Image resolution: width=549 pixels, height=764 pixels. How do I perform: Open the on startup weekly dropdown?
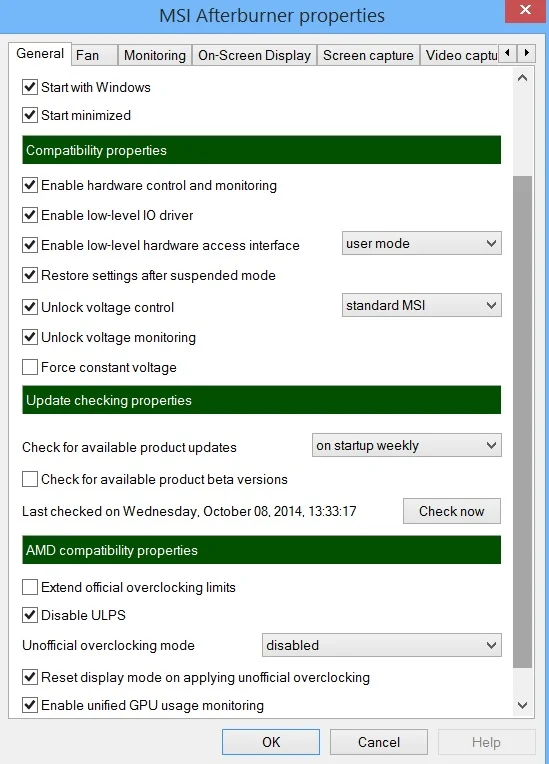[x=406, y=445]
